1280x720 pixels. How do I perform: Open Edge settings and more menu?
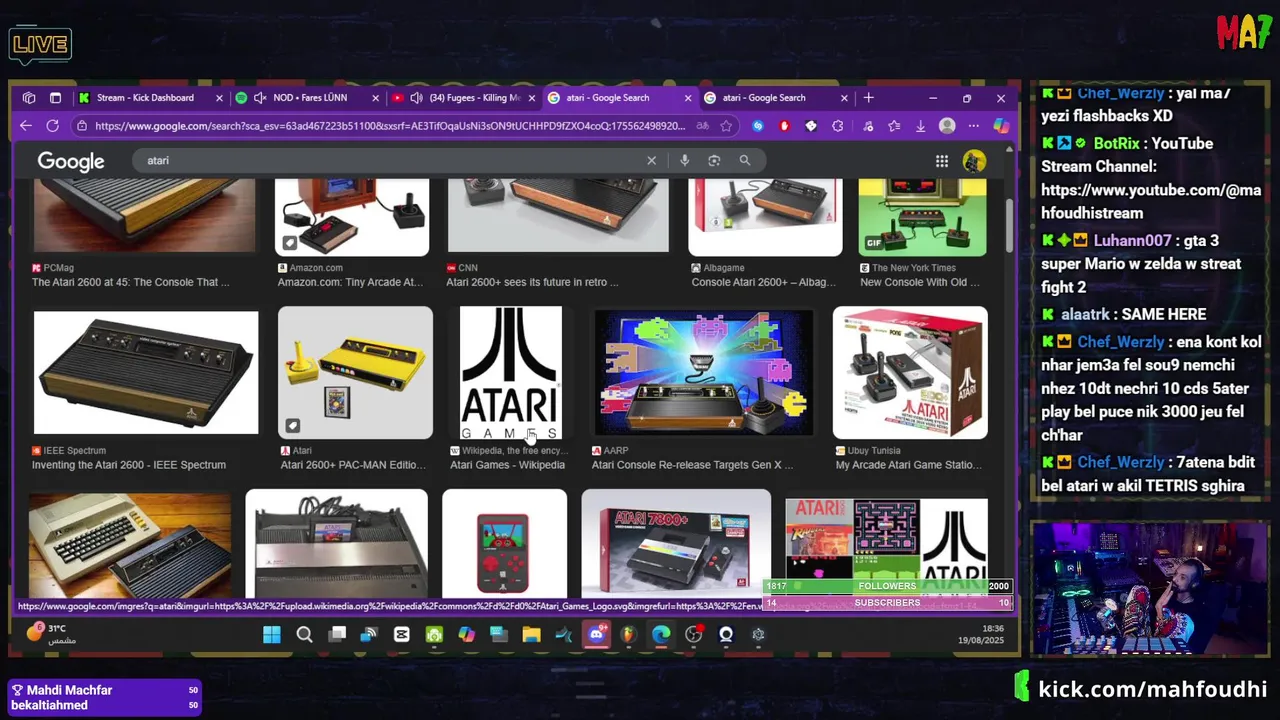point(973,126)
